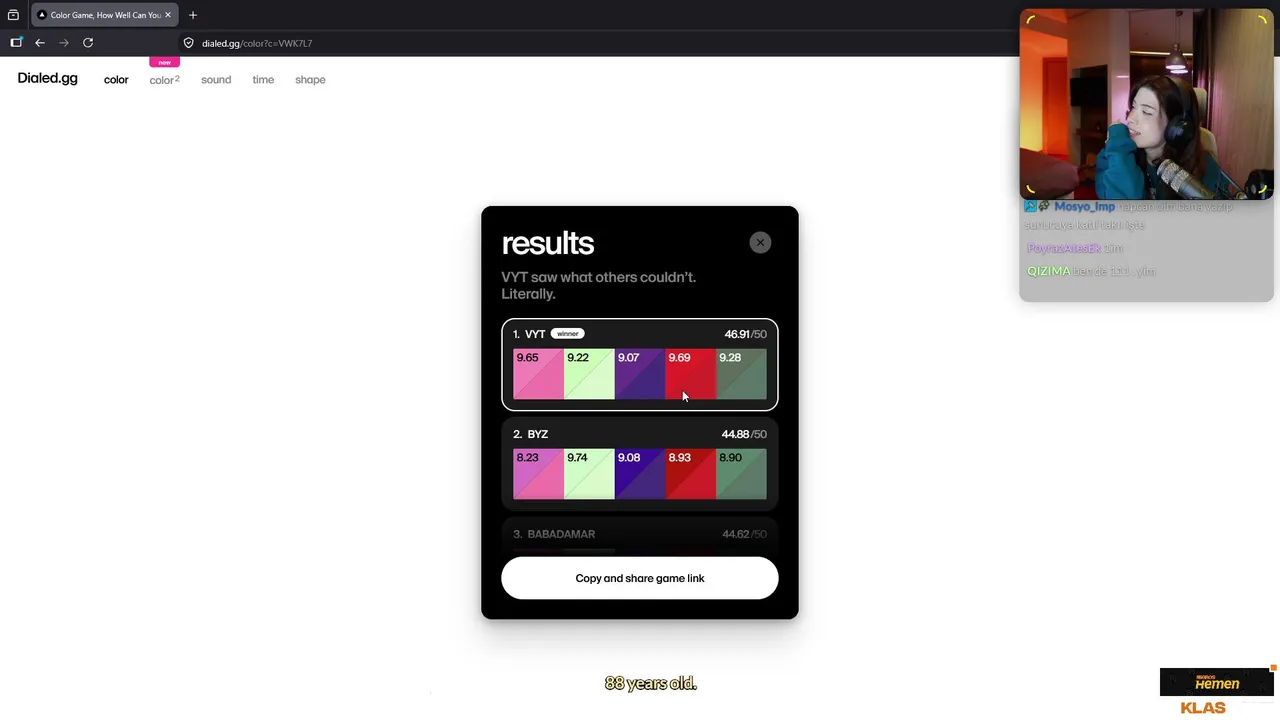Open a new browser tab
Viewport: 1280px width, 720px height.
(193, 15)
